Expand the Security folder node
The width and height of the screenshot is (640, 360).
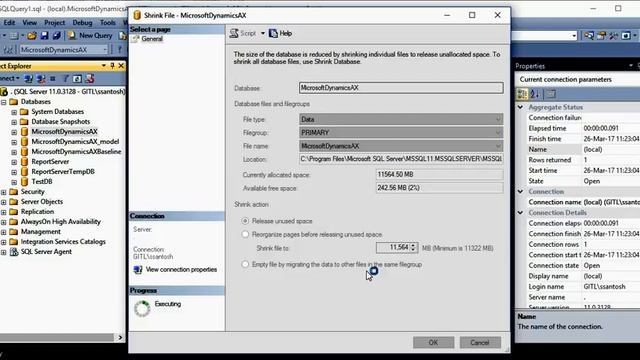(4, 192)
